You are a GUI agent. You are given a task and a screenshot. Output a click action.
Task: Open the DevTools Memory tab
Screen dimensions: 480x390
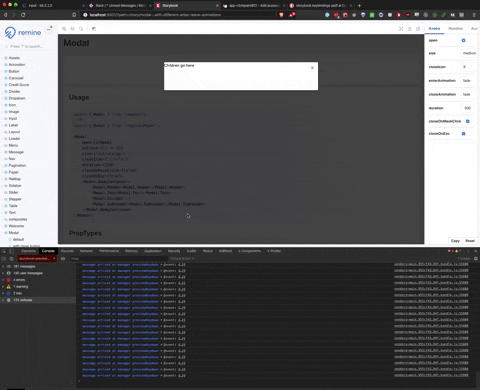click(131, 251)
